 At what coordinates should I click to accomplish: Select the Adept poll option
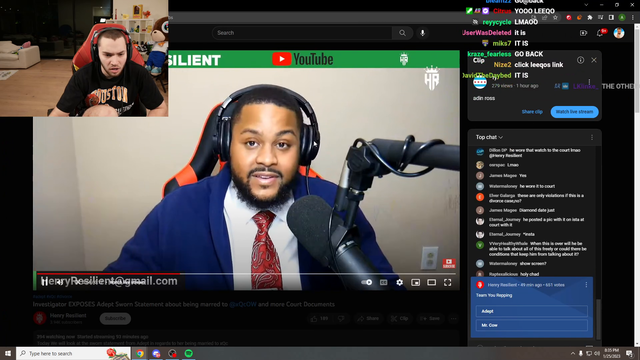point(531,311)
